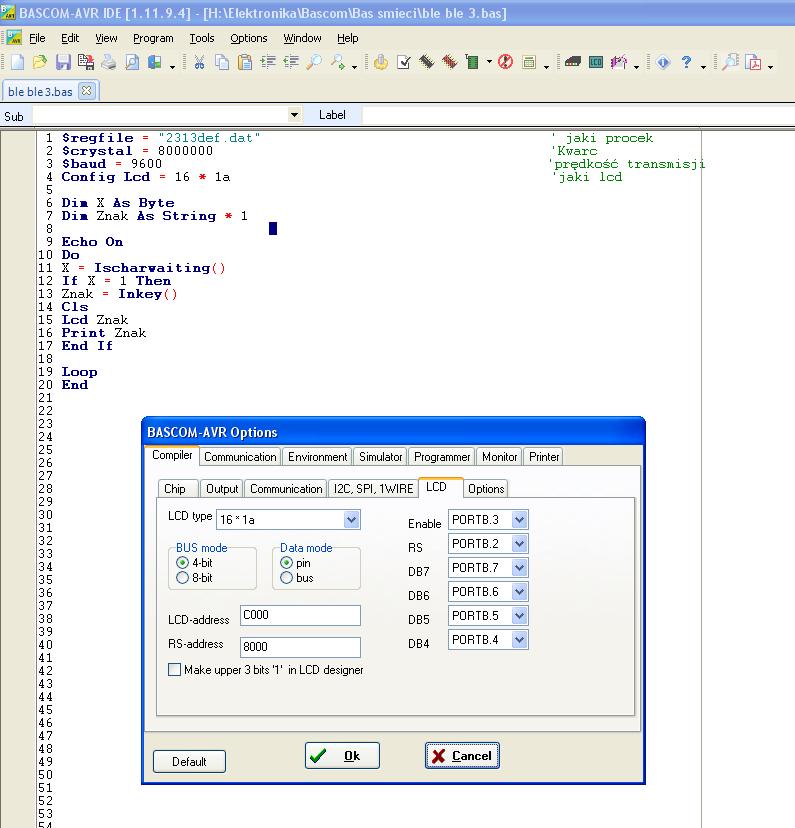Click the Ok button

tap(342, 756)
